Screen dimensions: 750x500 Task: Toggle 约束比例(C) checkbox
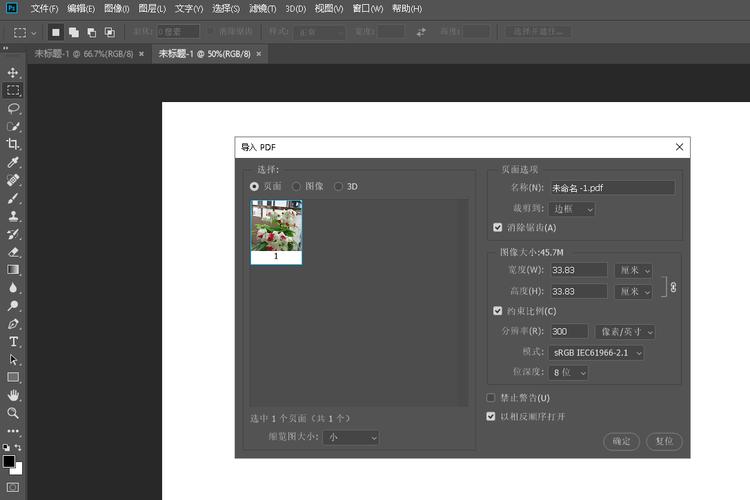[x=497, y=311]
